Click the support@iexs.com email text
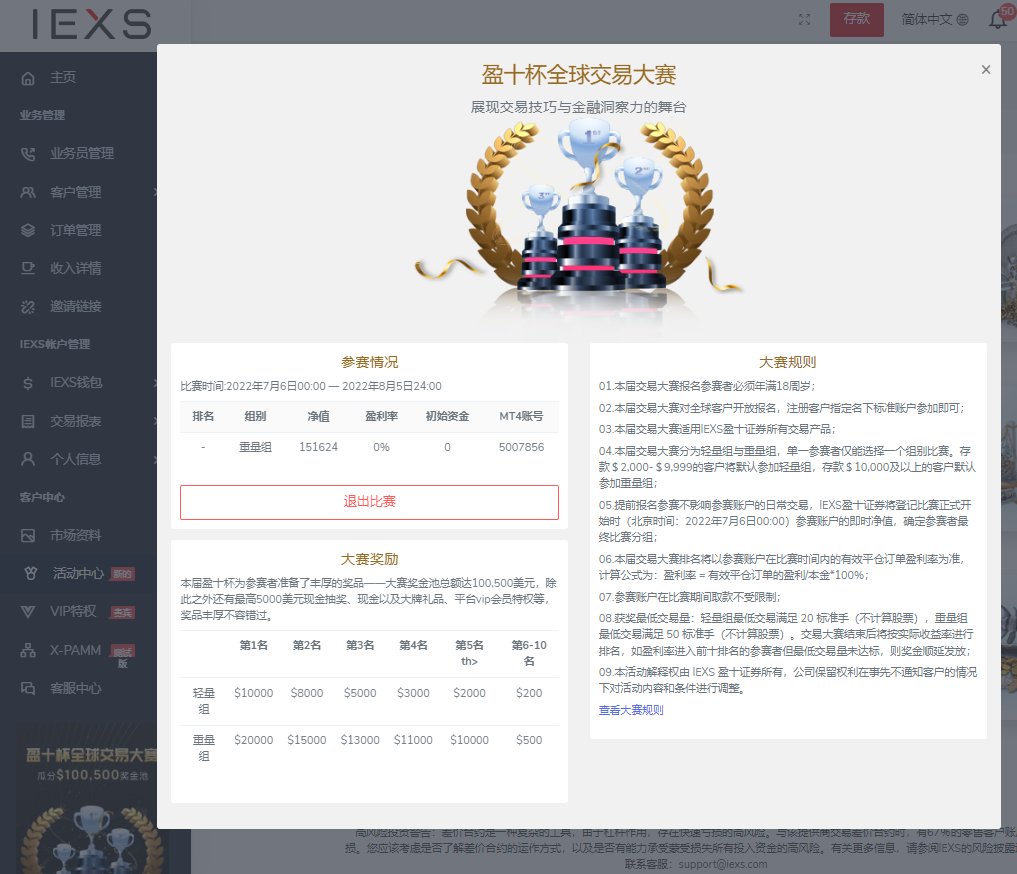The image size is (1017, 874). coord(723,864)
